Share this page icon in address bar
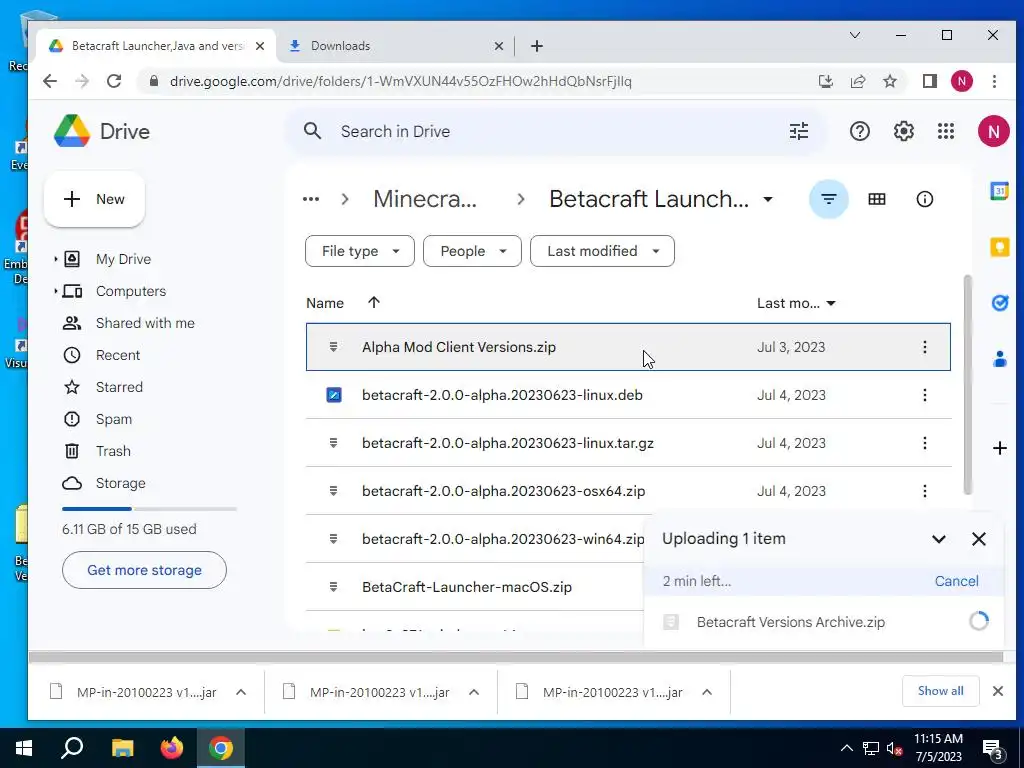The height and width of the screenshot is (768, 1024). pos(857,81)
